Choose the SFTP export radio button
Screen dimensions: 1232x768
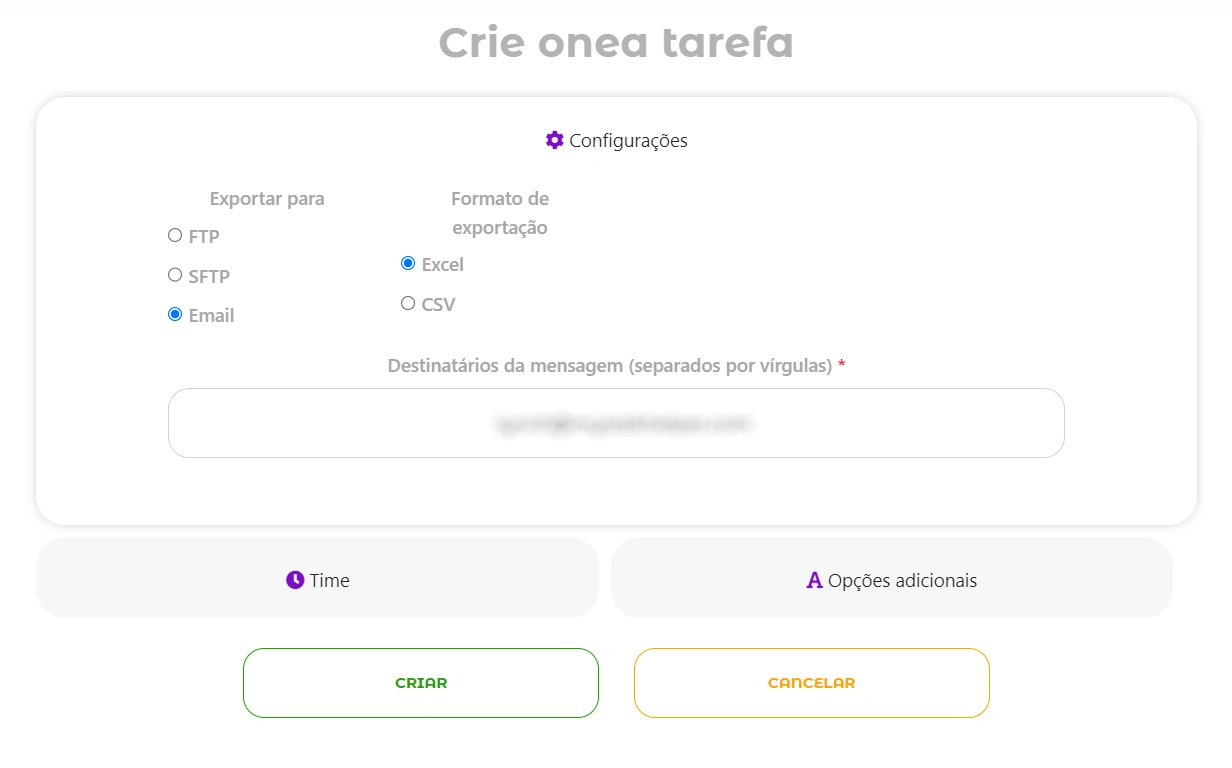[175, 275]
